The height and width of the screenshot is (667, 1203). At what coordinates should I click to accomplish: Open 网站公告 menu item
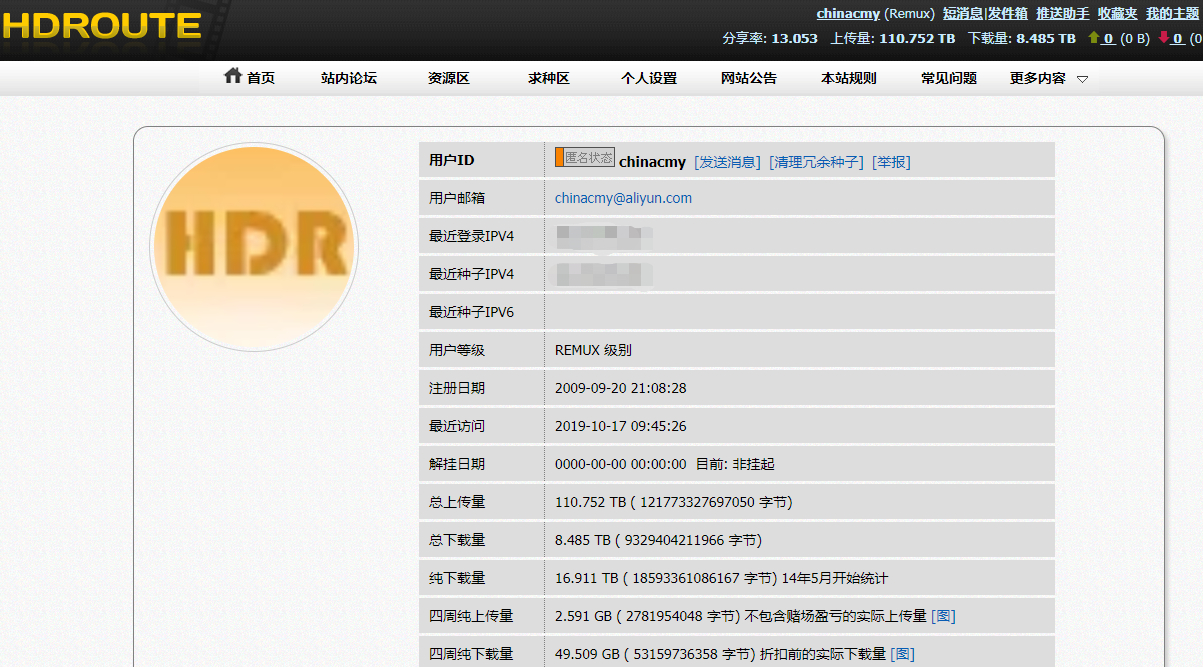tap(749, 78)
